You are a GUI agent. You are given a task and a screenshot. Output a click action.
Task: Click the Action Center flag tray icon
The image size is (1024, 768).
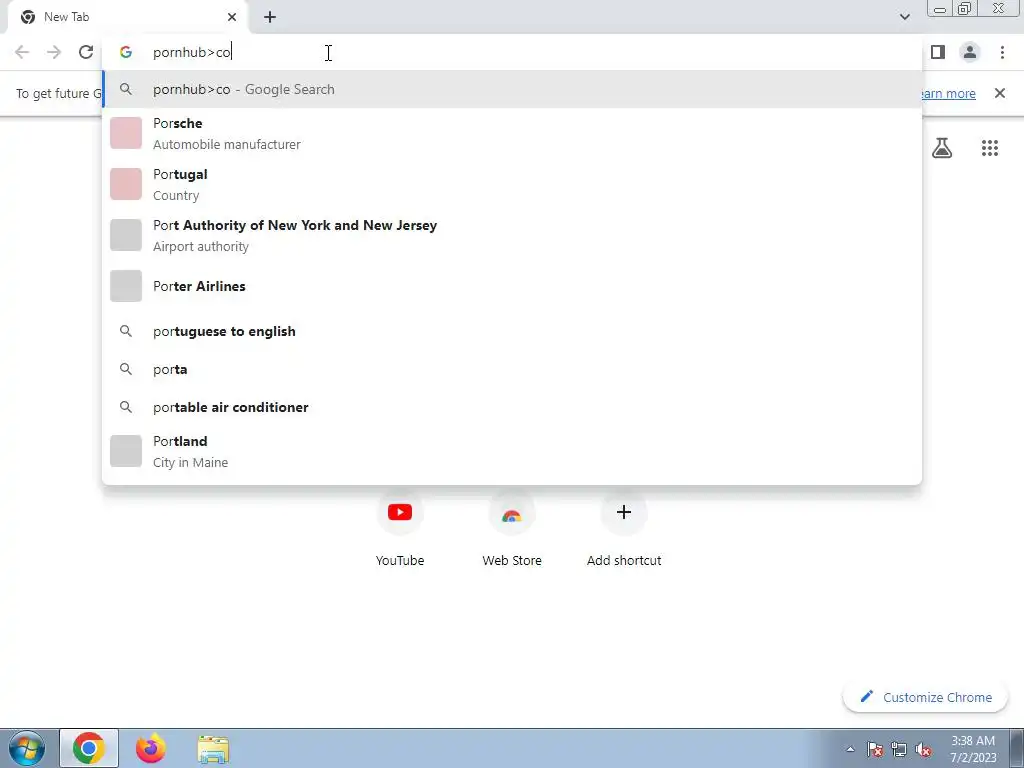pos(874,749)
